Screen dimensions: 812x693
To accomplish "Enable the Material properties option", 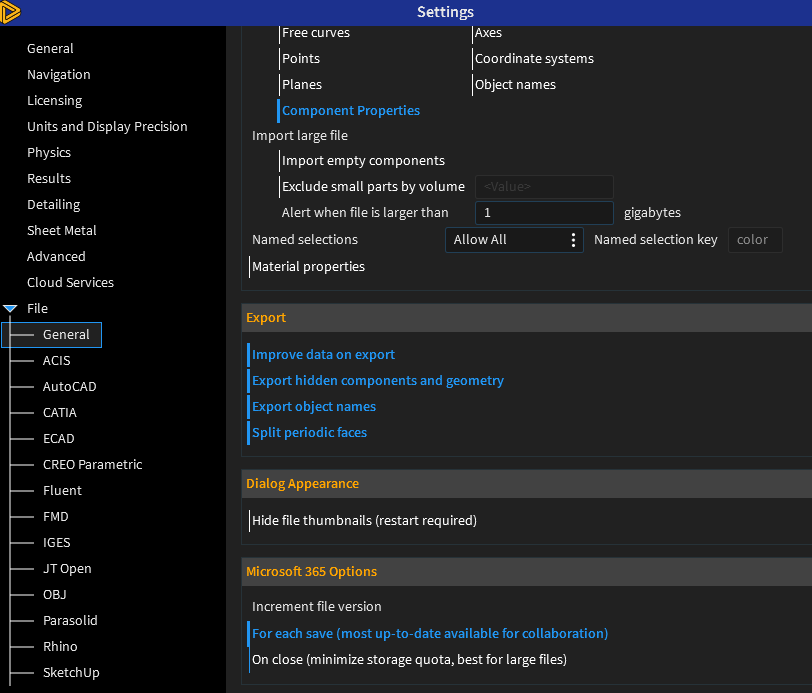I will click(x=308, y=267).
